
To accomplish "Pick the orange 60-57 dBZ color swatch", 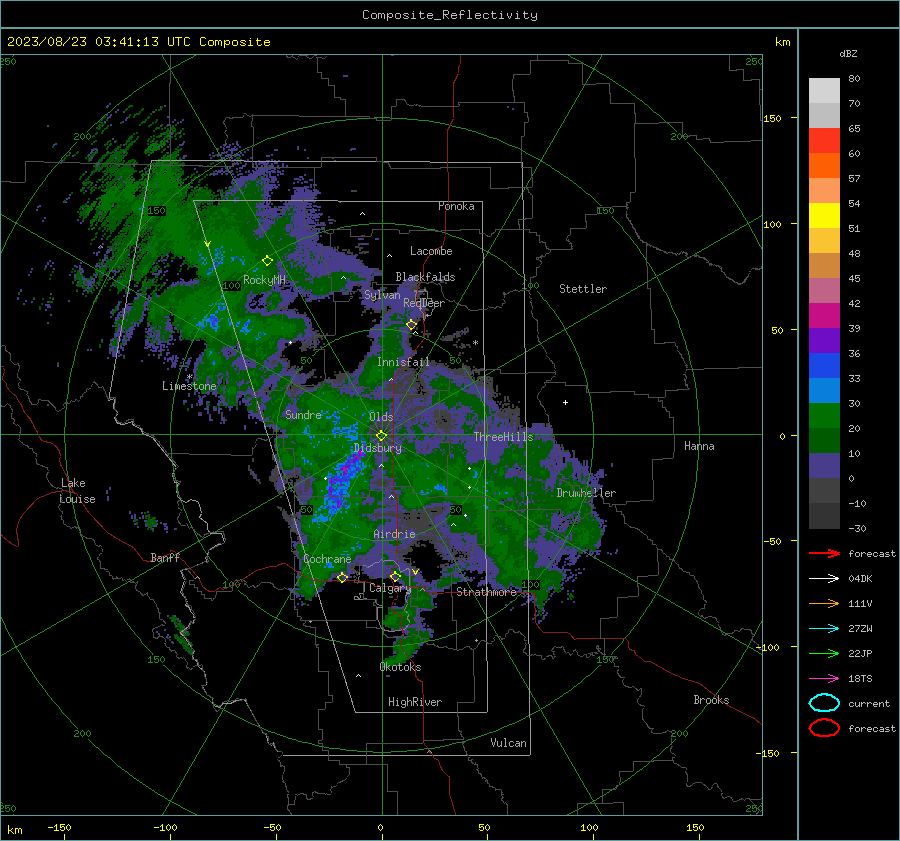I will click(x=824, y=166).
